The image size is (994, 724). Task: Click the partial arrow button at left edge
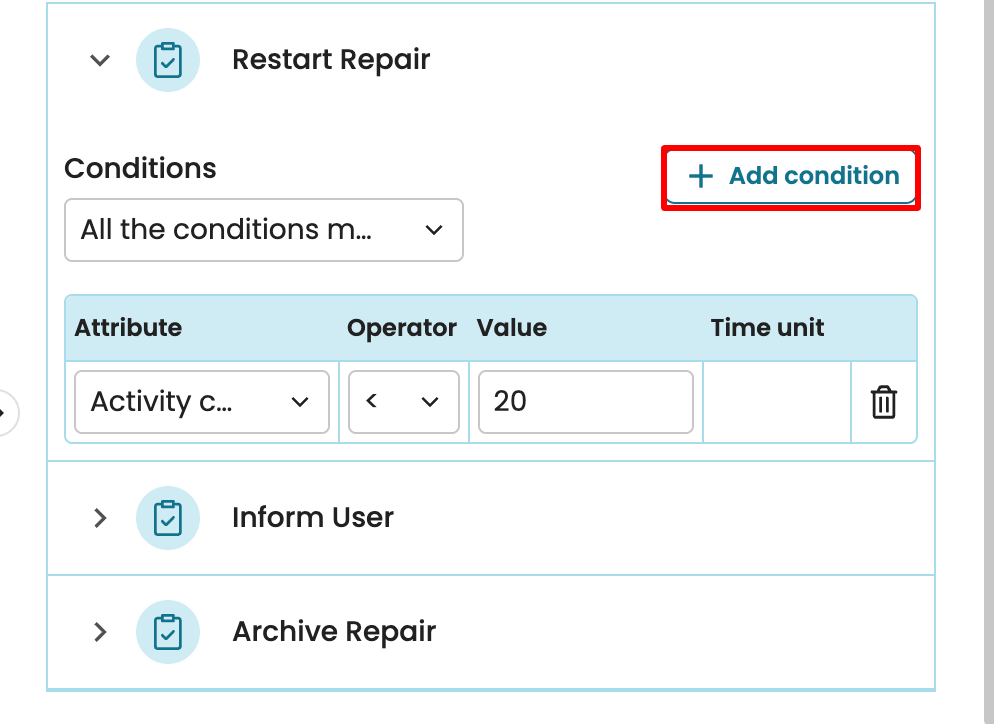(x=8, y=410)
